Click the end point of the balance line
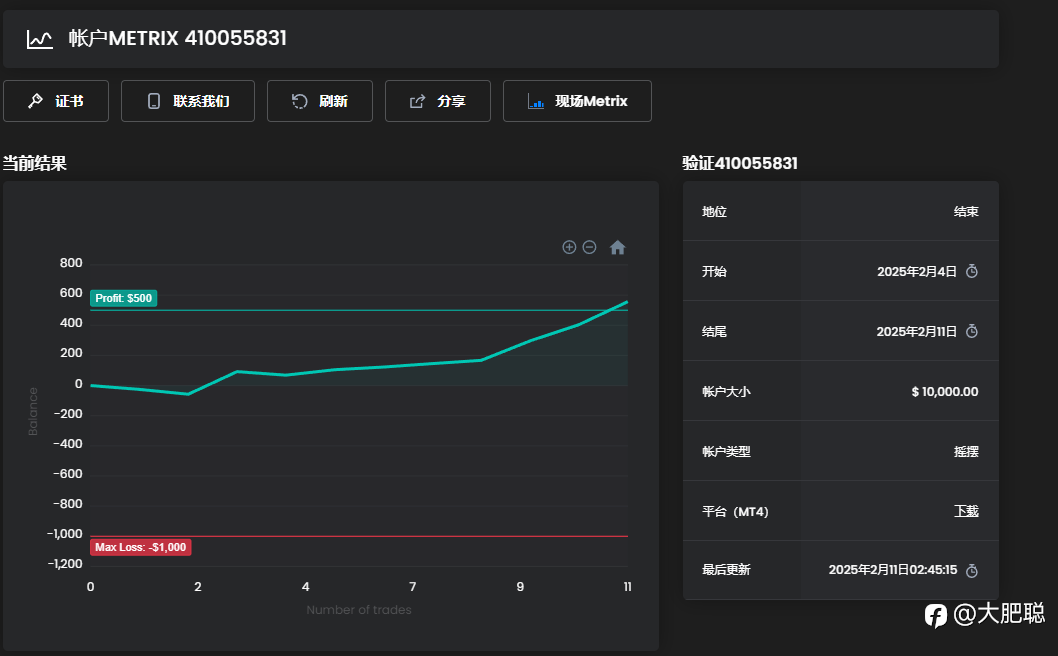Image resolution: width=1058 pixels, height=656 pixels. tap(627, 302)
